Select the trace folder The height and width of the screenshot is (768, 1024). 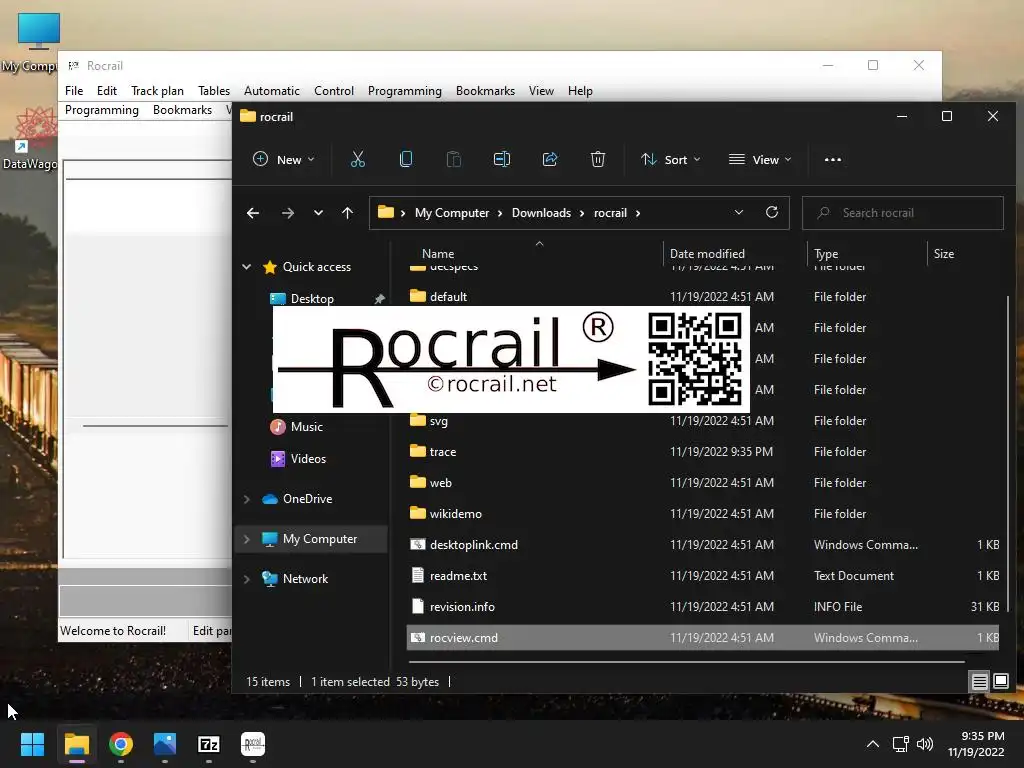coord(702,451)
